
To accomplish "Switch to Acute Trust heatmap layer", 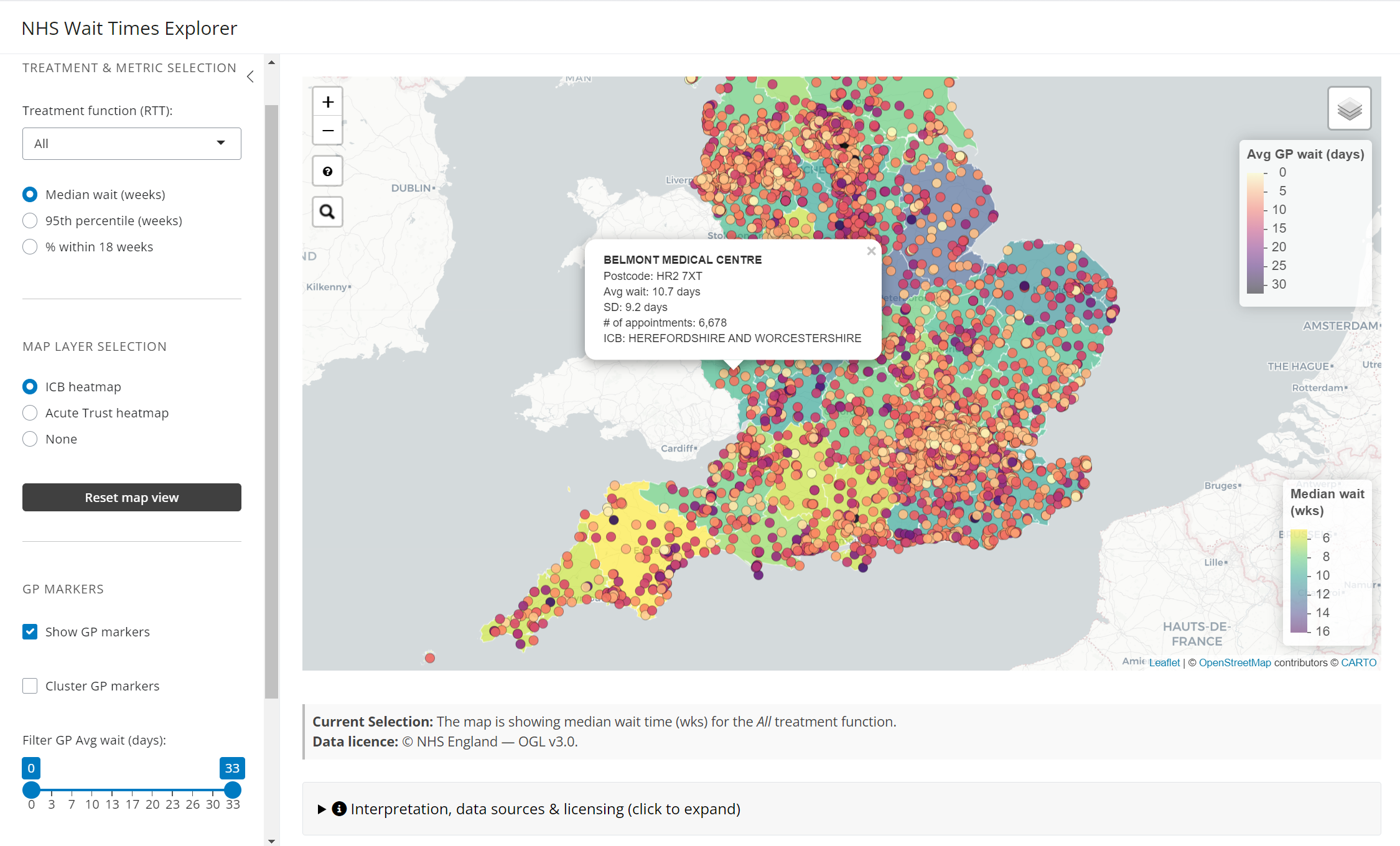I will tap(30, 413).
